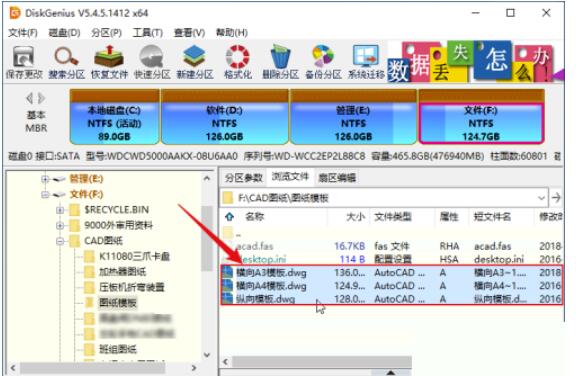Switch to the 浏览文件 tab
Viewport: 576px width, 376px height.
(x=290, y=177)
